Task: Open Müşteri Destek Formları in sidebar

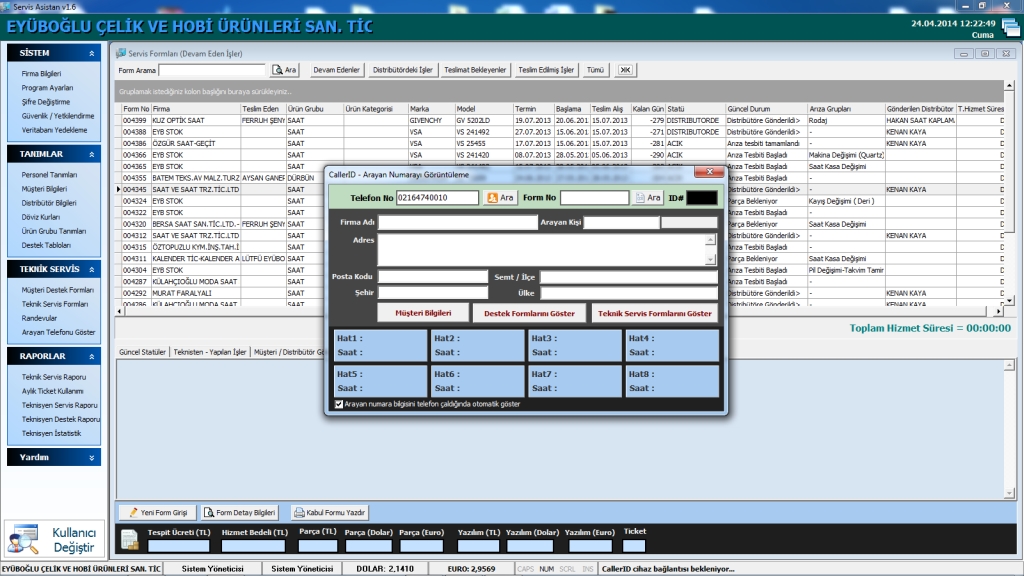Action: coord(57,290)
